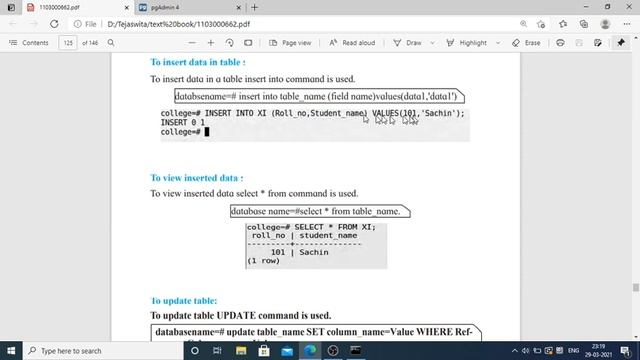Close the 1103000662.pdf tab
The width and height of the screenshot is (640, 360).
coord(127,7)
